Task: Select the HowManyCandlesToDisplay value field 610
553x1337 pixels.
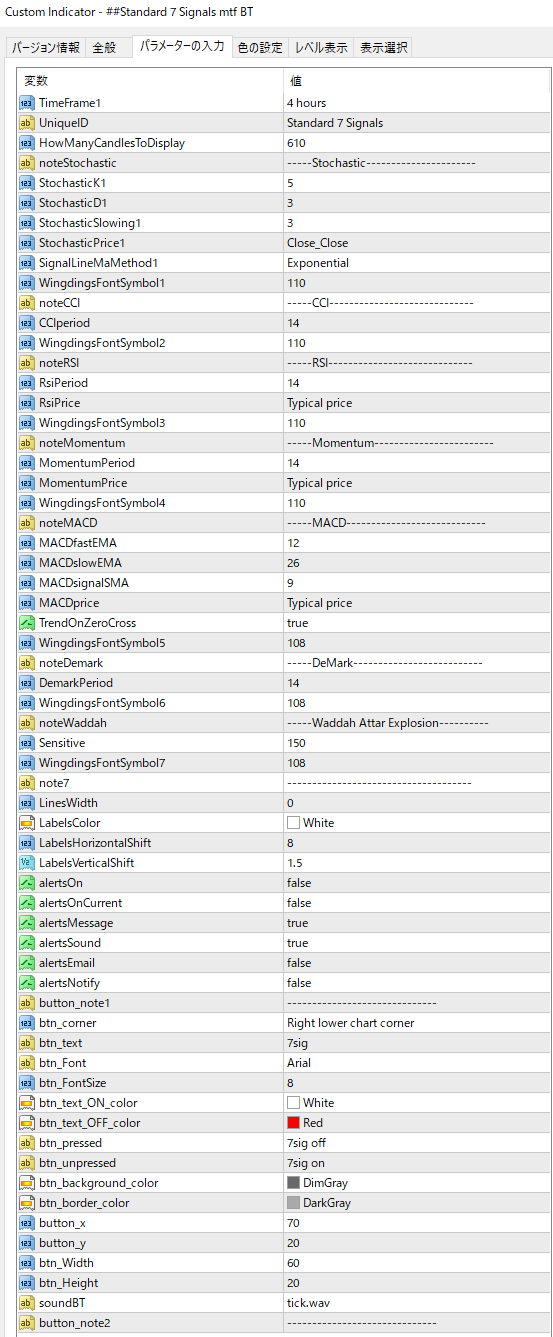Action: click(x=415, y=143)
